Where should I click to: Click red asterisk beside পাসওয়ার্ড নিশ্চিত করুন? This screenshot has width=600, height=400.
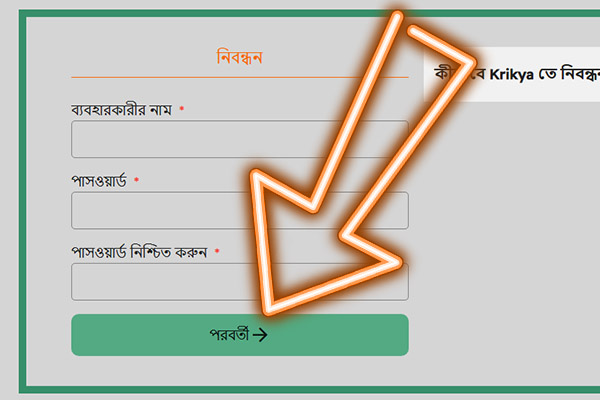pos(217,251)
